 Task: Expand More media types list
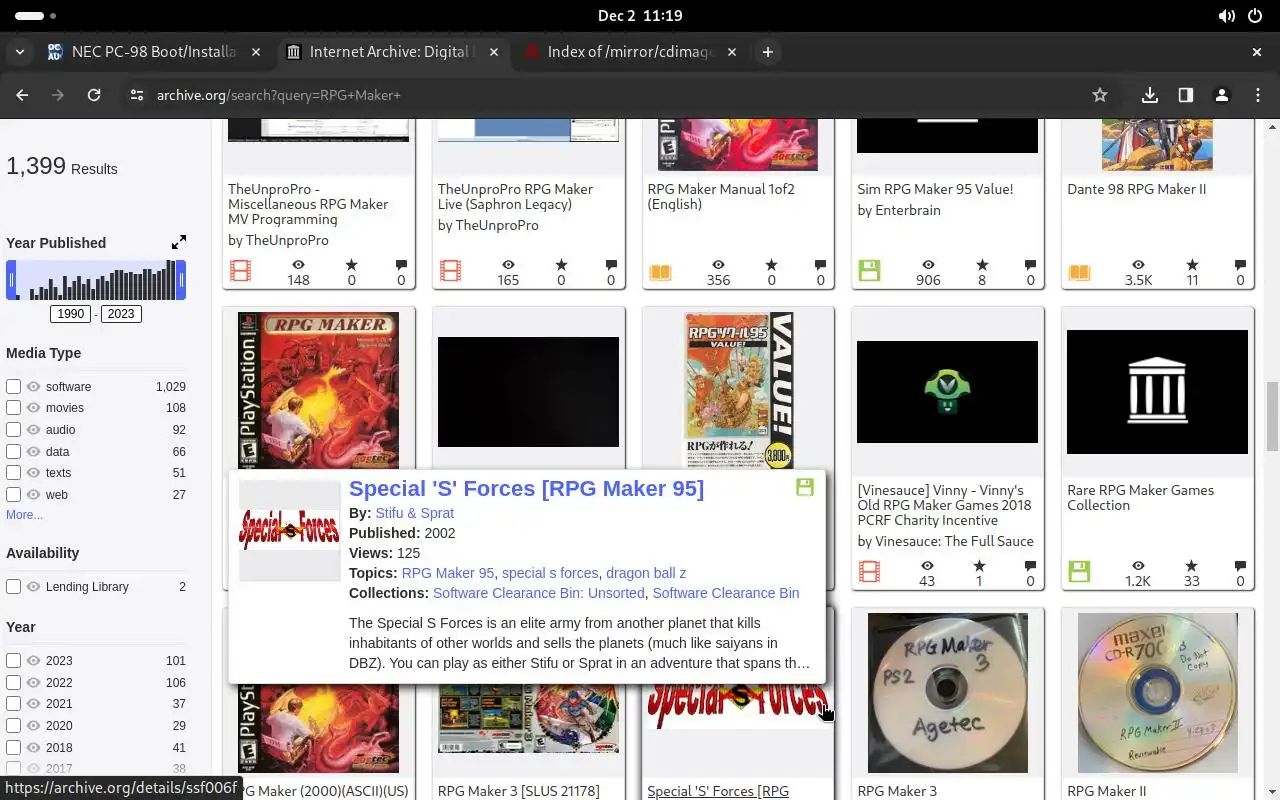pyautogui.click(x=24, y=515)
